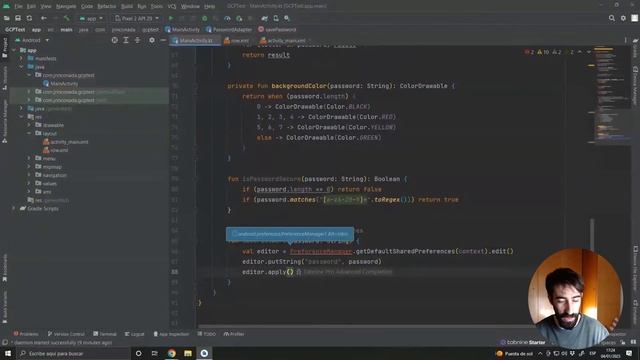Click the Sync Project with Gradle Files icon

point(264,18)
